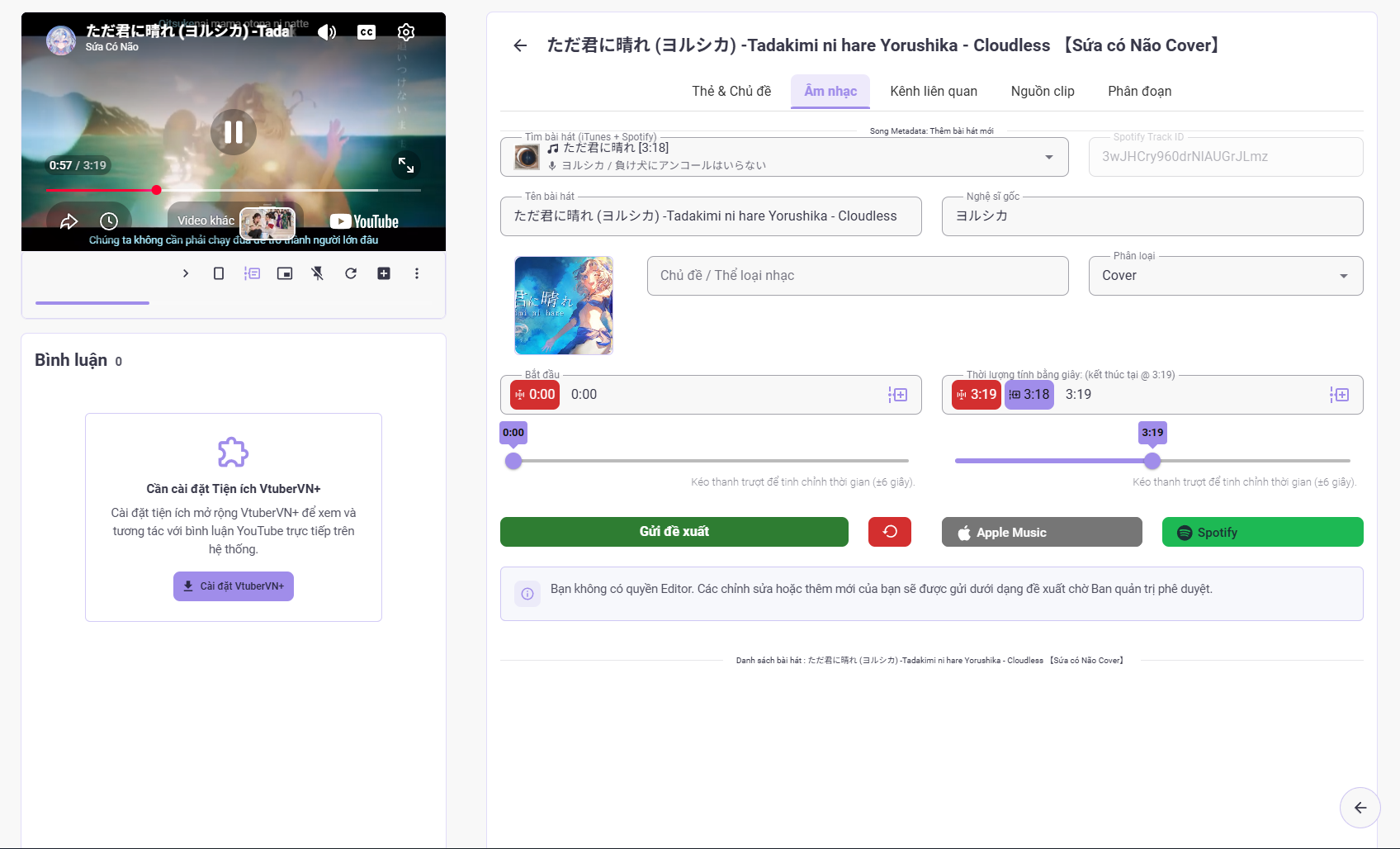This screenshot has height=849, width=1400.
Task: Pause the YouTube video playback
Action: [x=234, y=132]
